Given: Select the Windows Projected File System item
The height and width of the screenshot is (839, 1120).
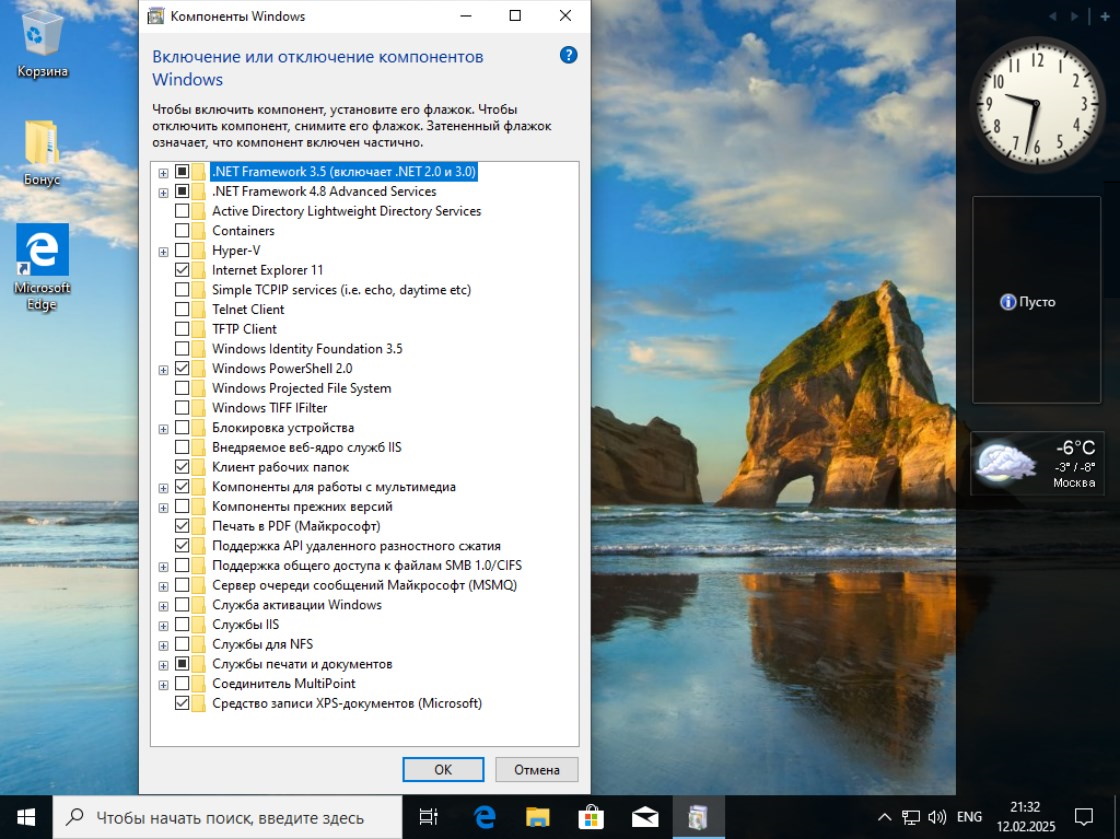Looking at the screenshot, I should click(x=301, y=388).
